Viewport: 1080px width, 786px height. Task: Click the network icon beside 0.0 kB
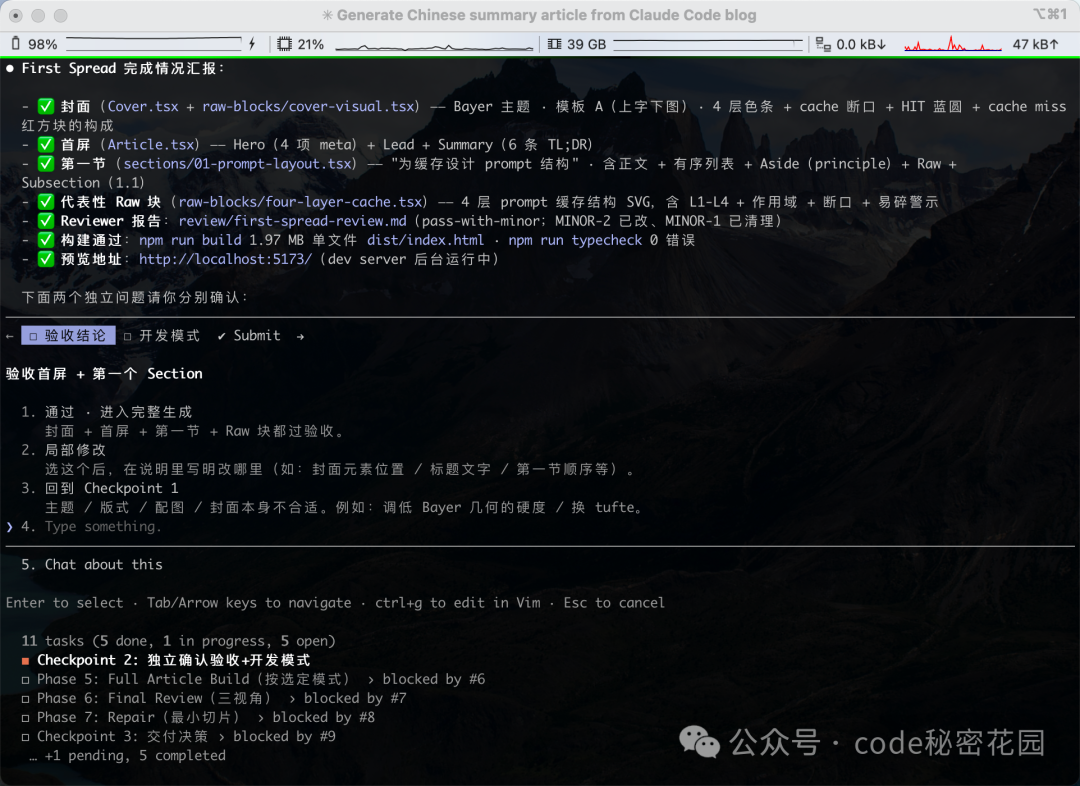point(823,44)
